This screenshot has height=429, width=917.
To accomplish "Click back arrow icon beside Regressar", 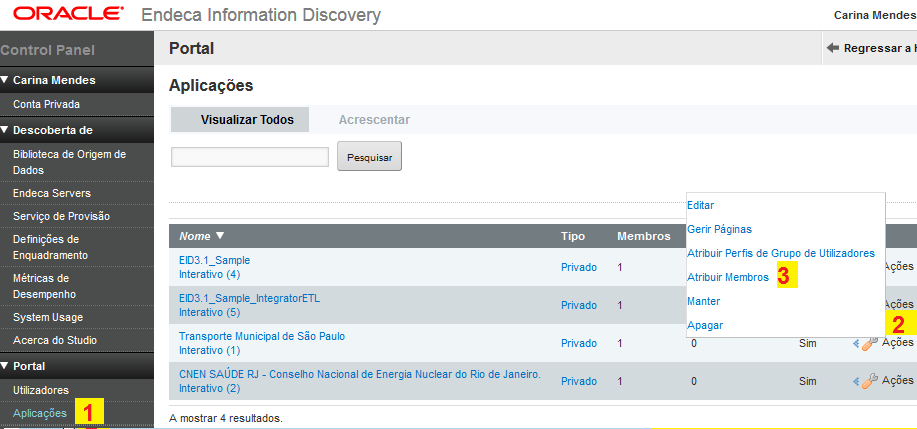I will coord(832,48).
